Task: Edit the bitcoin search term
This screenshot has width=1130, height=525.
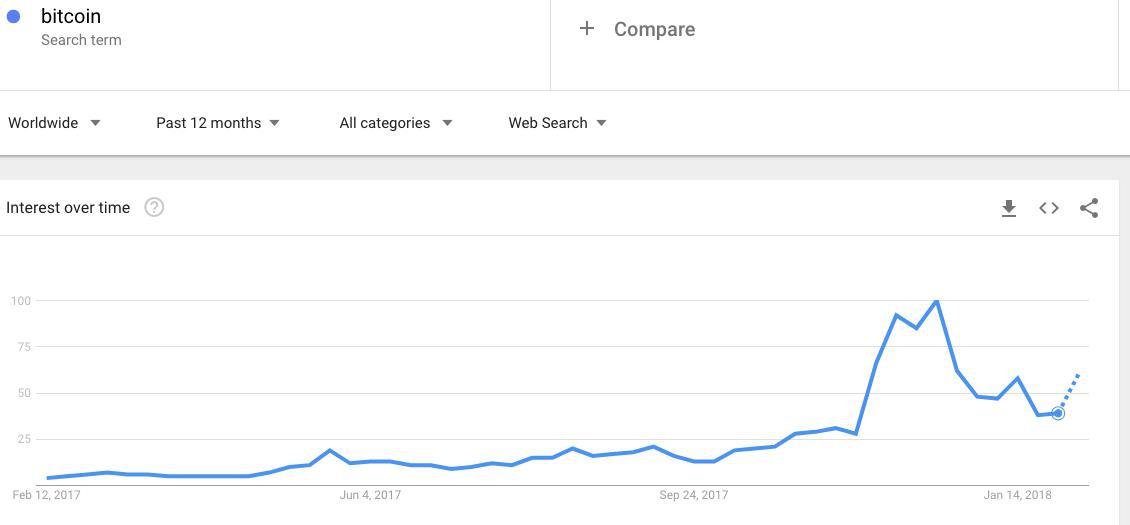Action: (x=71, y=17)
